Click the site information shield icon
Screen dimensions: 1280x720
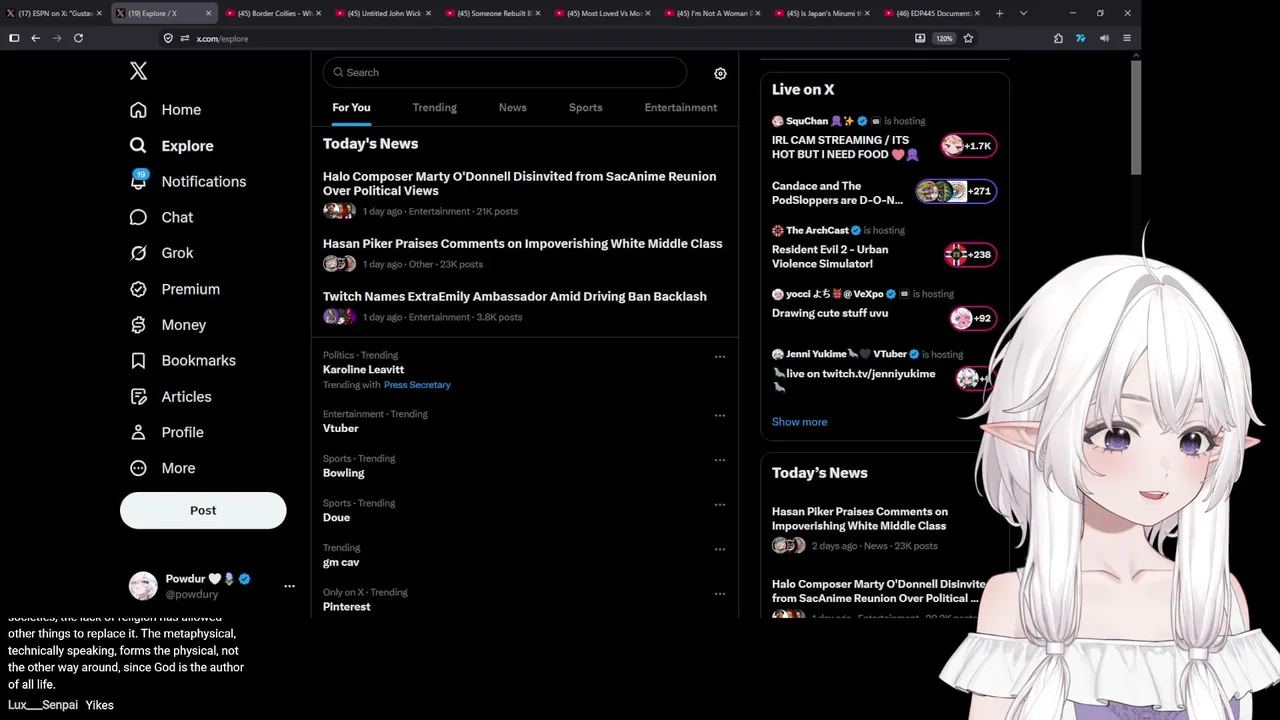tap(168, 38)
